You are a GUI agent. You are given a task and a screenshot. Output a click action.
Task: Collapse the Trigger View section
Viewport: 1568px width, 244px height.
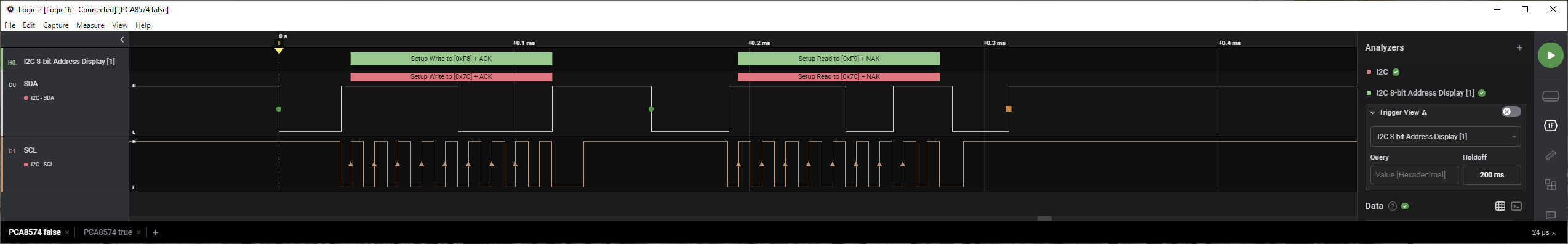(1373, 112)
